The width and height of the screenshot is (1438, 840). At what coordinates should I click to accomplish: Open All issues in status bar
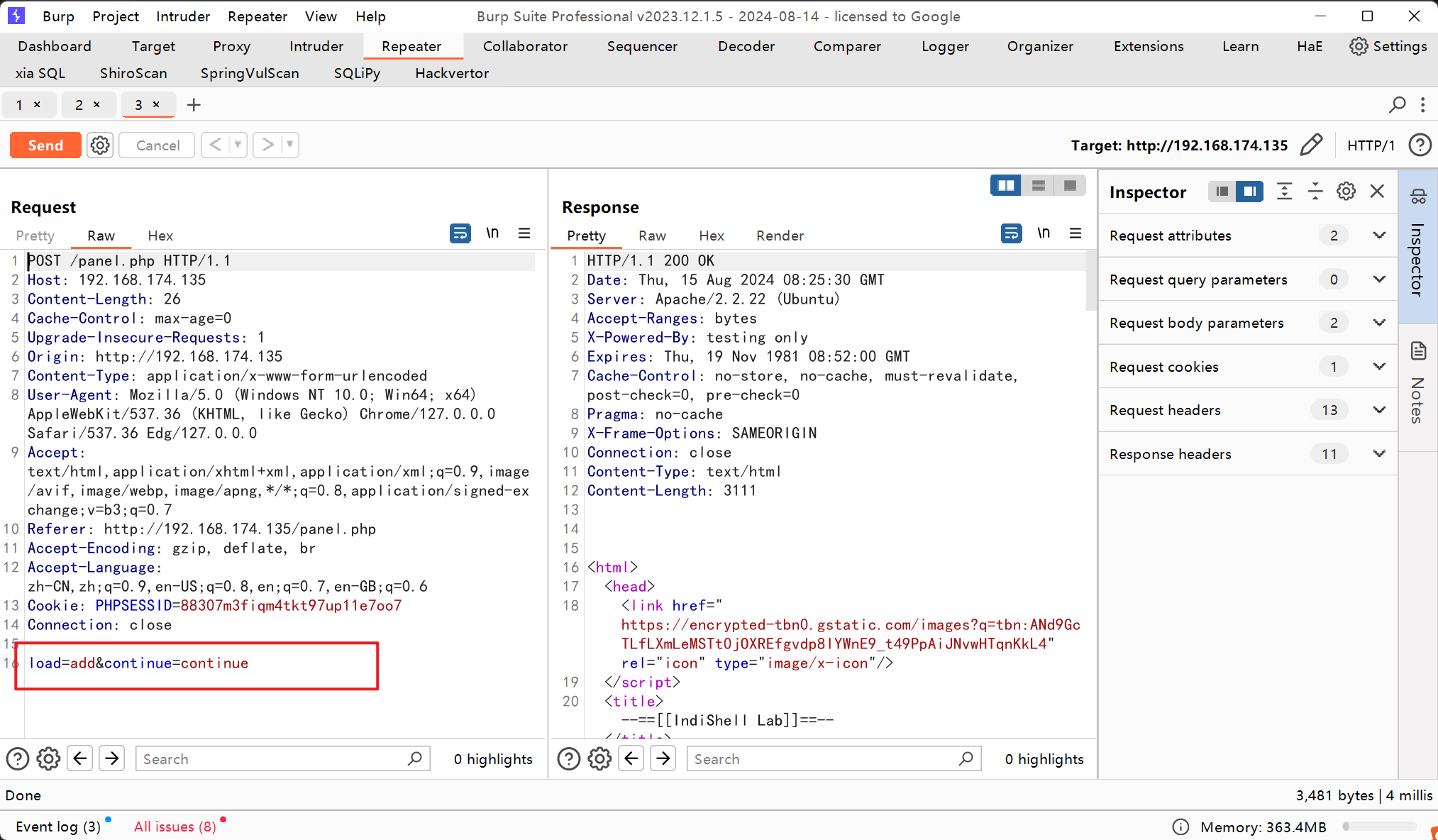(x=175, y=827)
